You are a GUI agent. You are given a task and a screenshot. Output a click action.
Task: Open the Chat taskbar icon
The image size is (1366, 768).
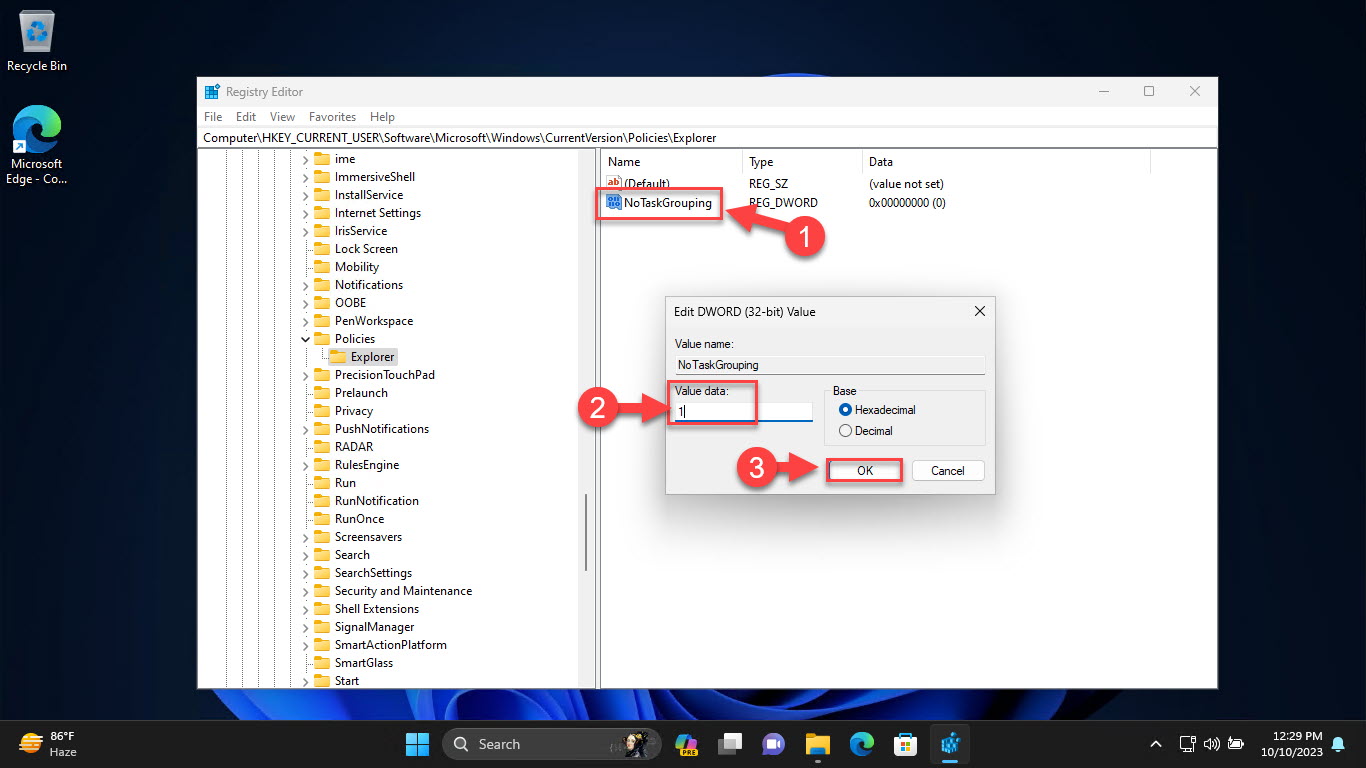coord(774,744)
